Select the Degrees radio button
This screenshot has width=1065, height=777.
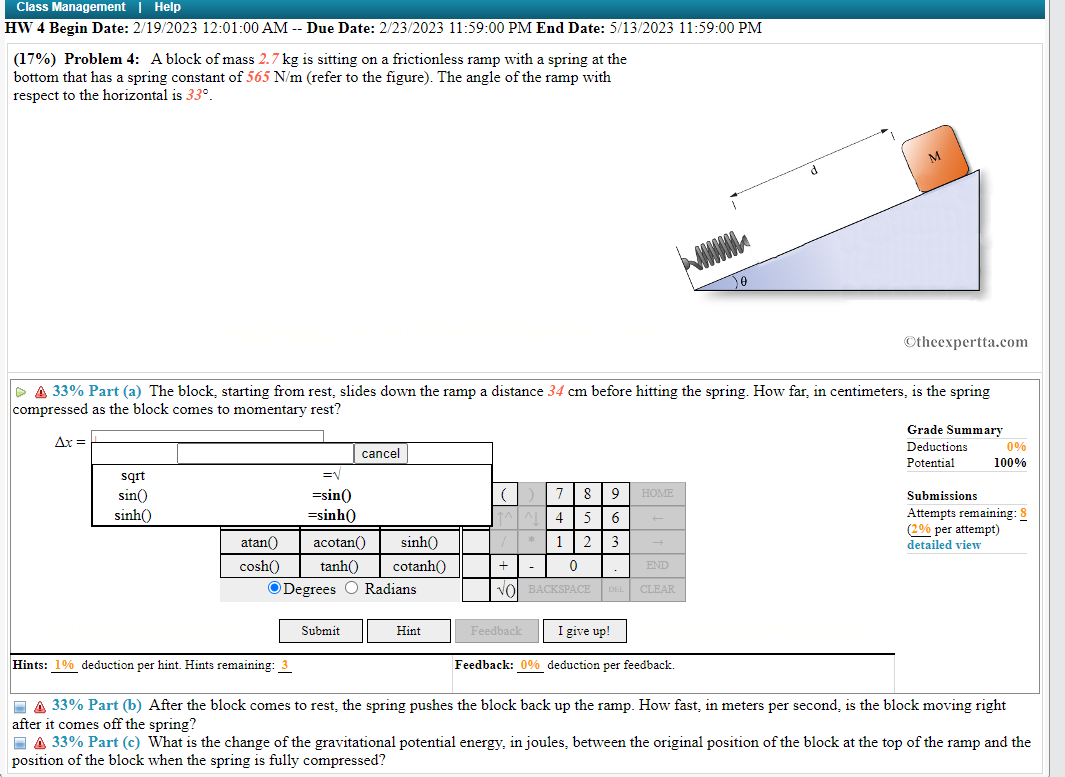point(272,588)
